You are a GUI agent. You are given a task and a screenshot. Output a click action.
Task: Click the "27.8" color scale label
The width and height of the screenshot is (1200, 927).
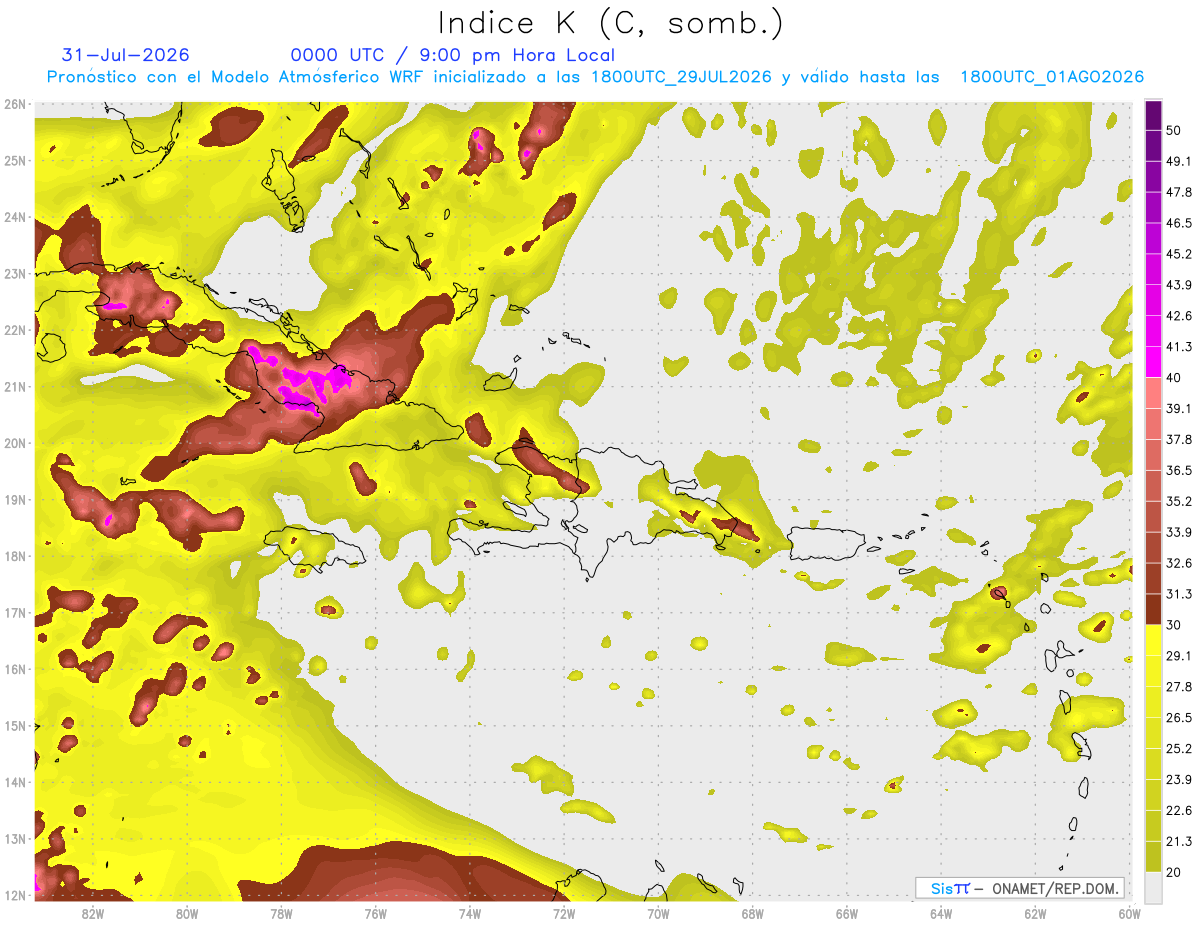click(1179, 686)
